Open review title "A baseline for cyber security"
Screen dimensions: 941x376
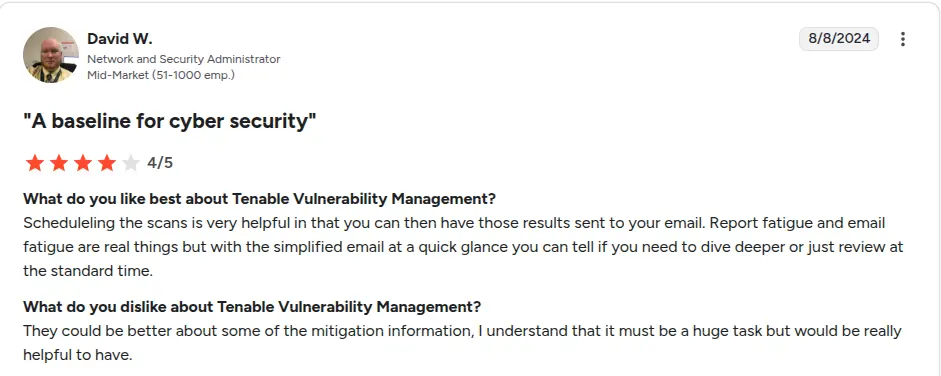(x=169, y=121)
